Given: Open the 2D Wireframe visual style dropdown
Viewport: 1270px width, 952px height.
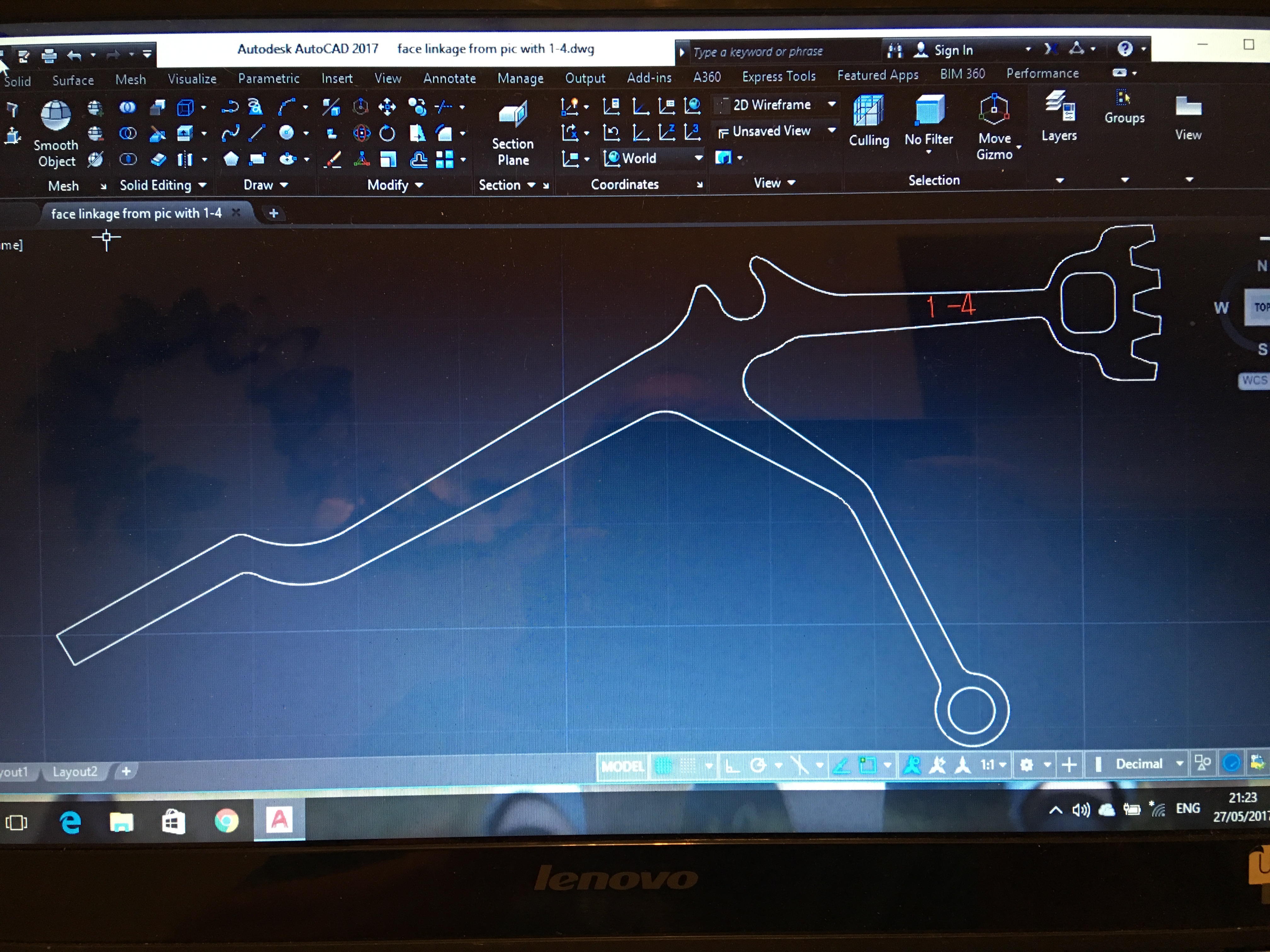Looking at the screenshot, I should pos(776,105).
